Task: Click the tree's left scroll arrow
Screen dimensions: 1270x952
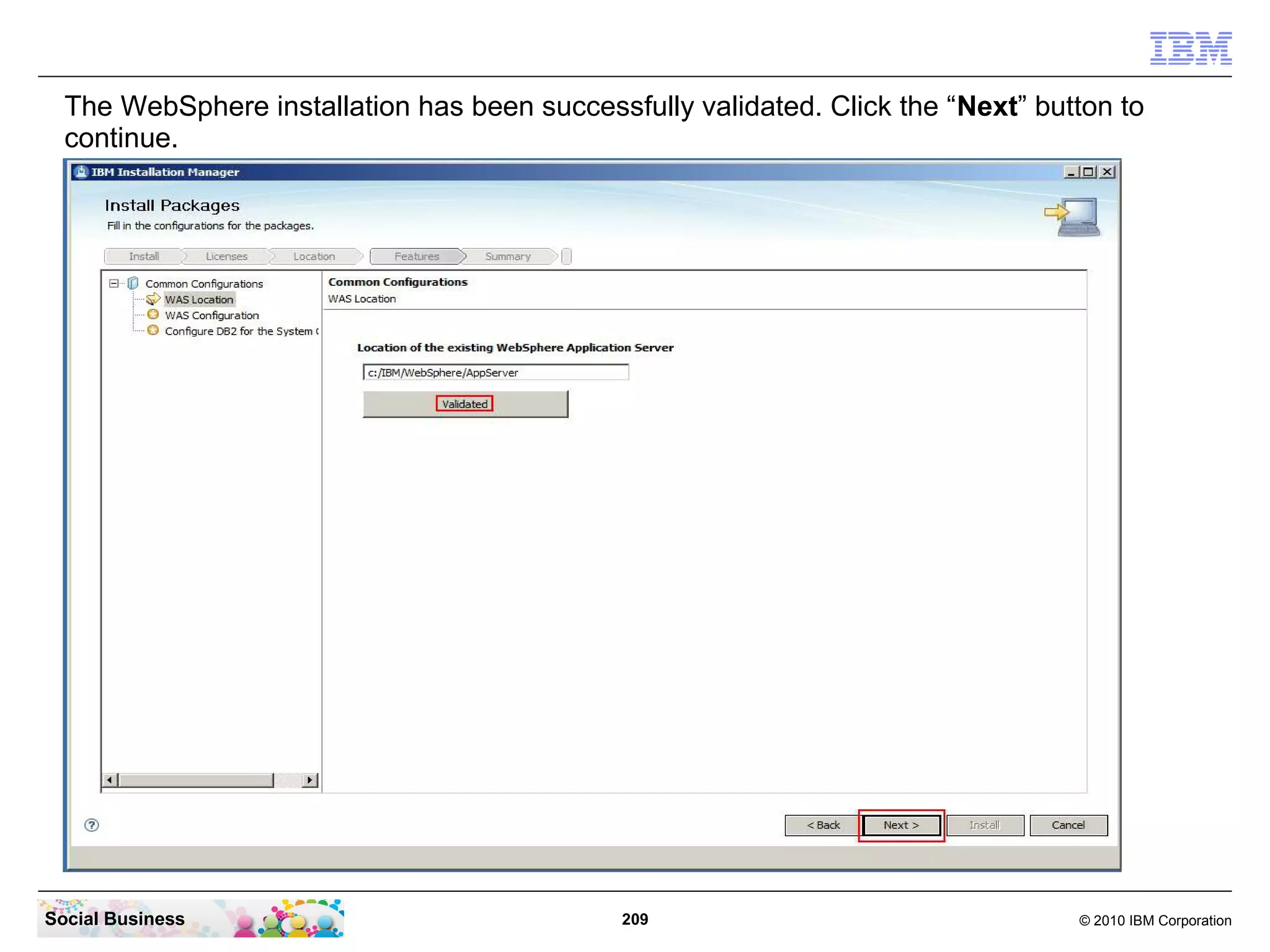Action: click(x=110, y=780)
